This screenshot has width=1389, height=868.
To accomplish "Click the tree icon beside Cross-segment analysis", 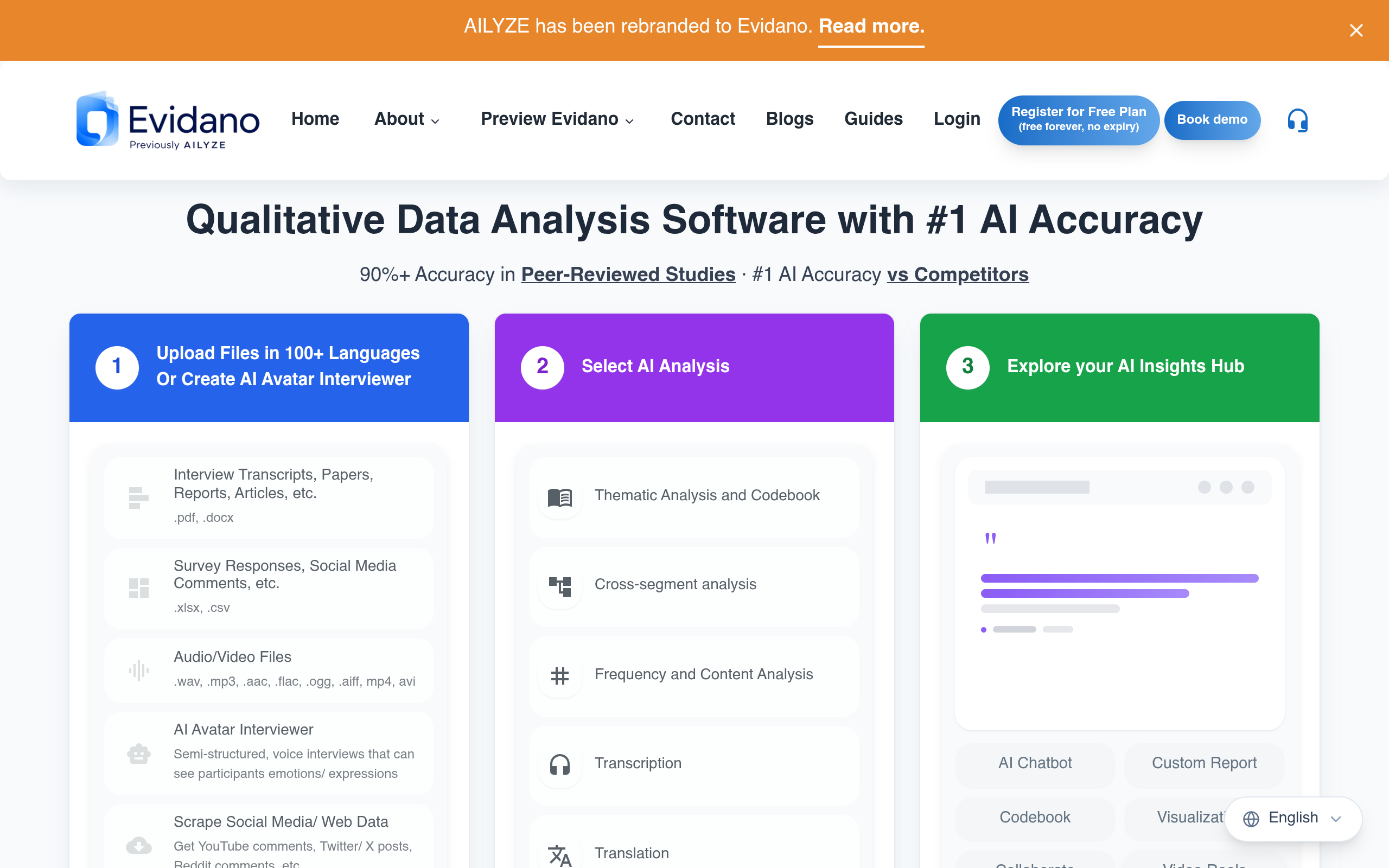I will point(559,586).
